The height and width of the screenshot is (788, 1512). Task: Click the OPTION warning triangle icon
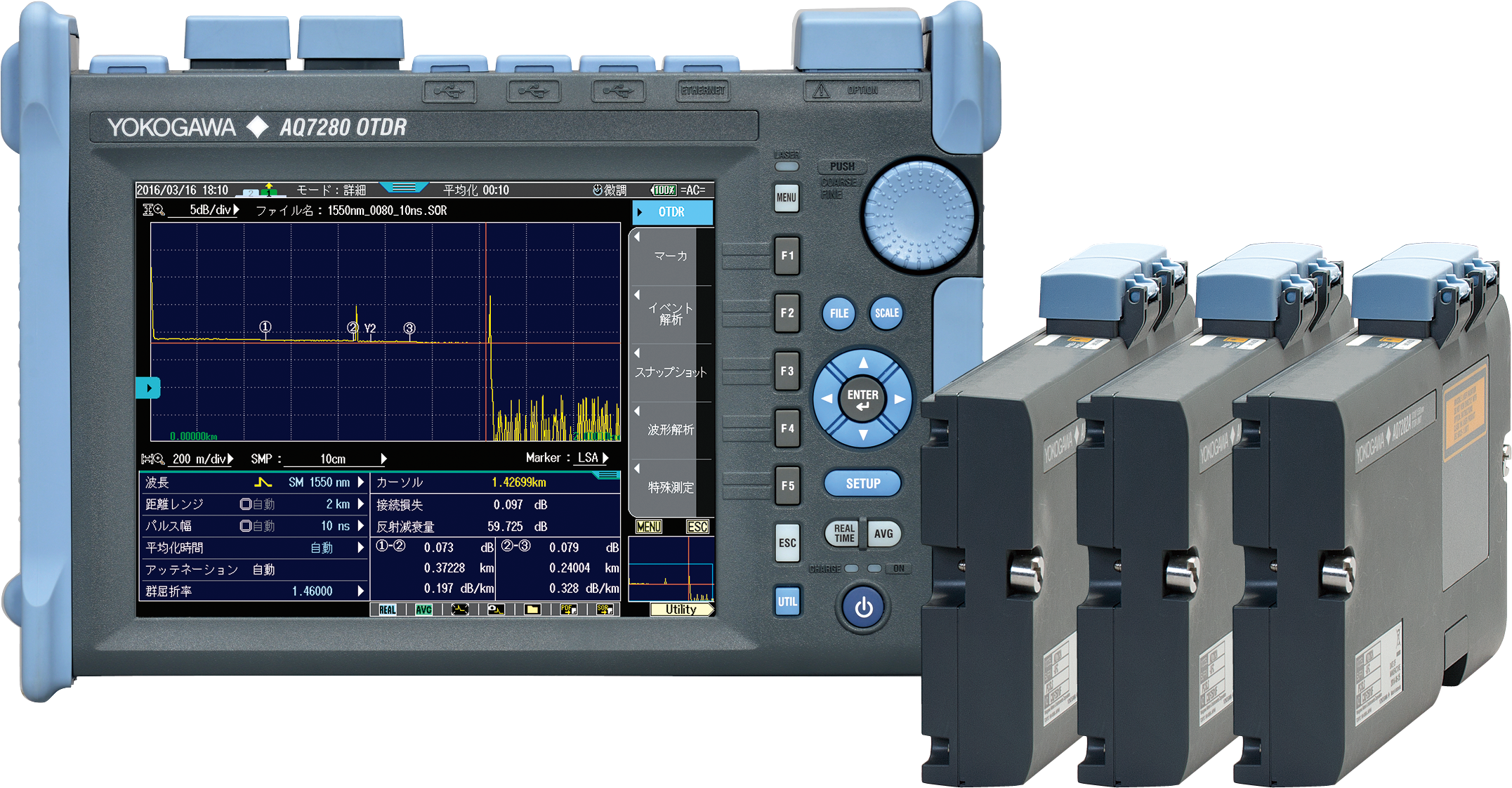point(821,91)
